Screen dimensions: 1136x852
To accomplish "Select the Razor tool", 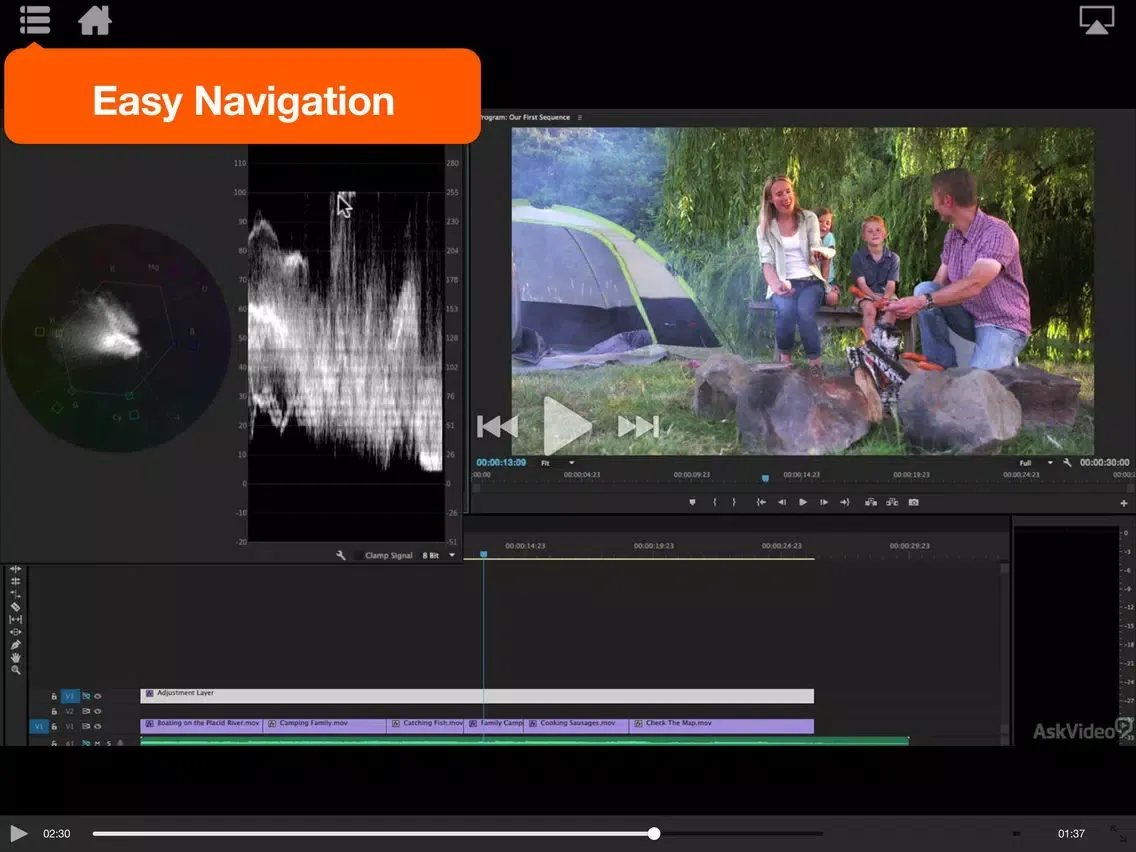I will (x=15, y=607).
